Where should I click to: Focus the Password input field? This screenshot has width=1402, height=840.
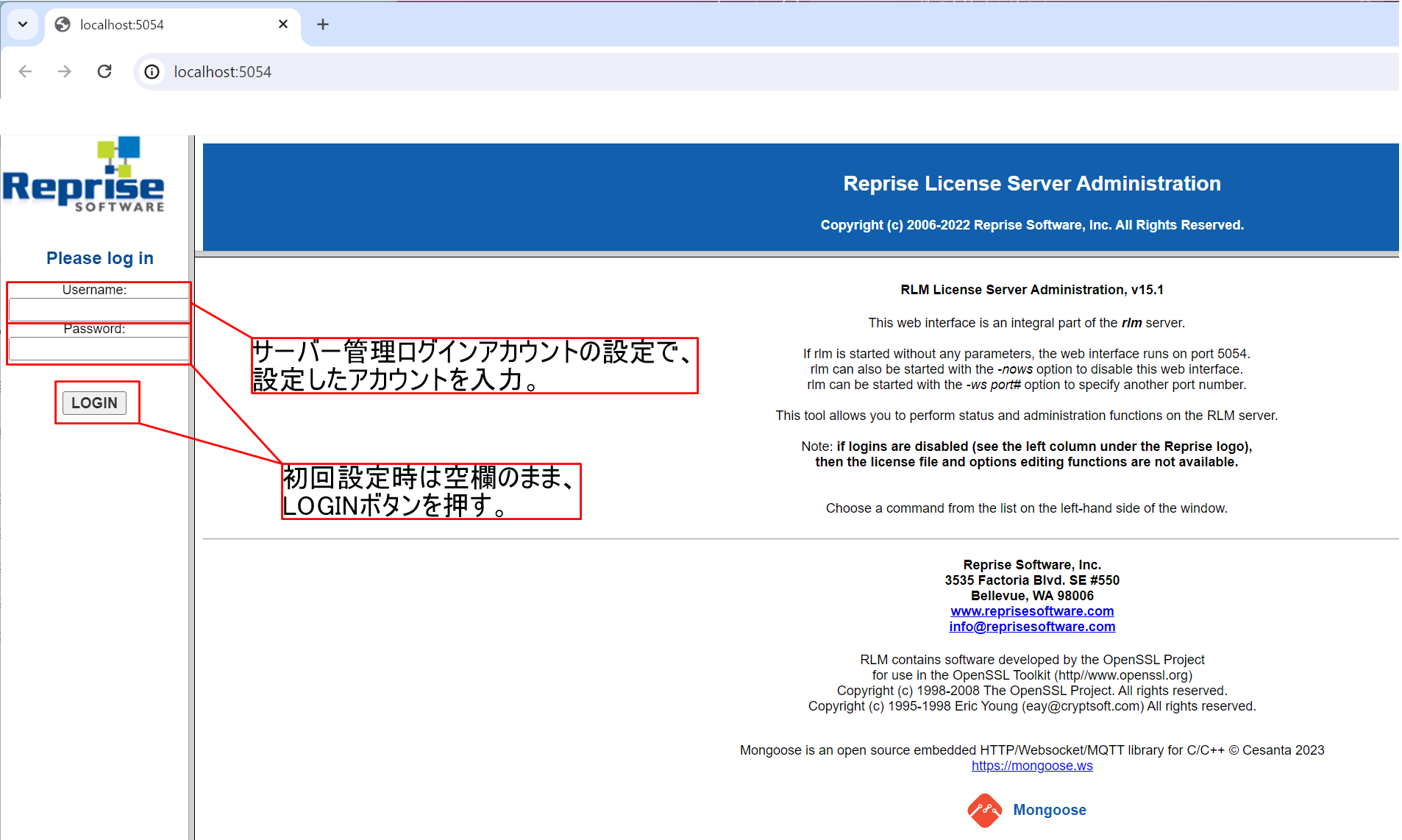tap(99, 349)
